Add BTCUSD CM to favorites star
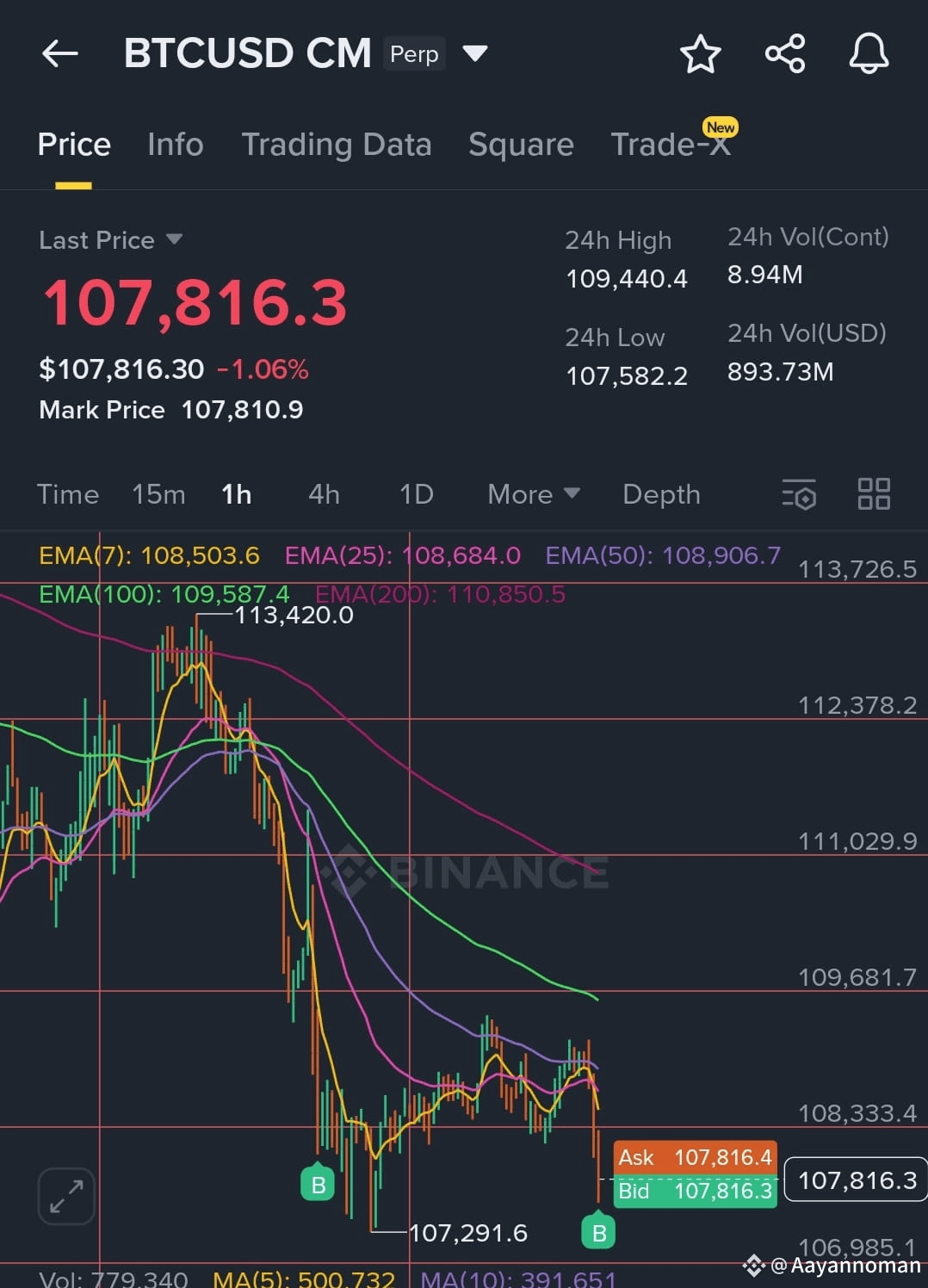Image resolution: width=928 pixels, height=1288 pixels. click(x=701, y=53)
